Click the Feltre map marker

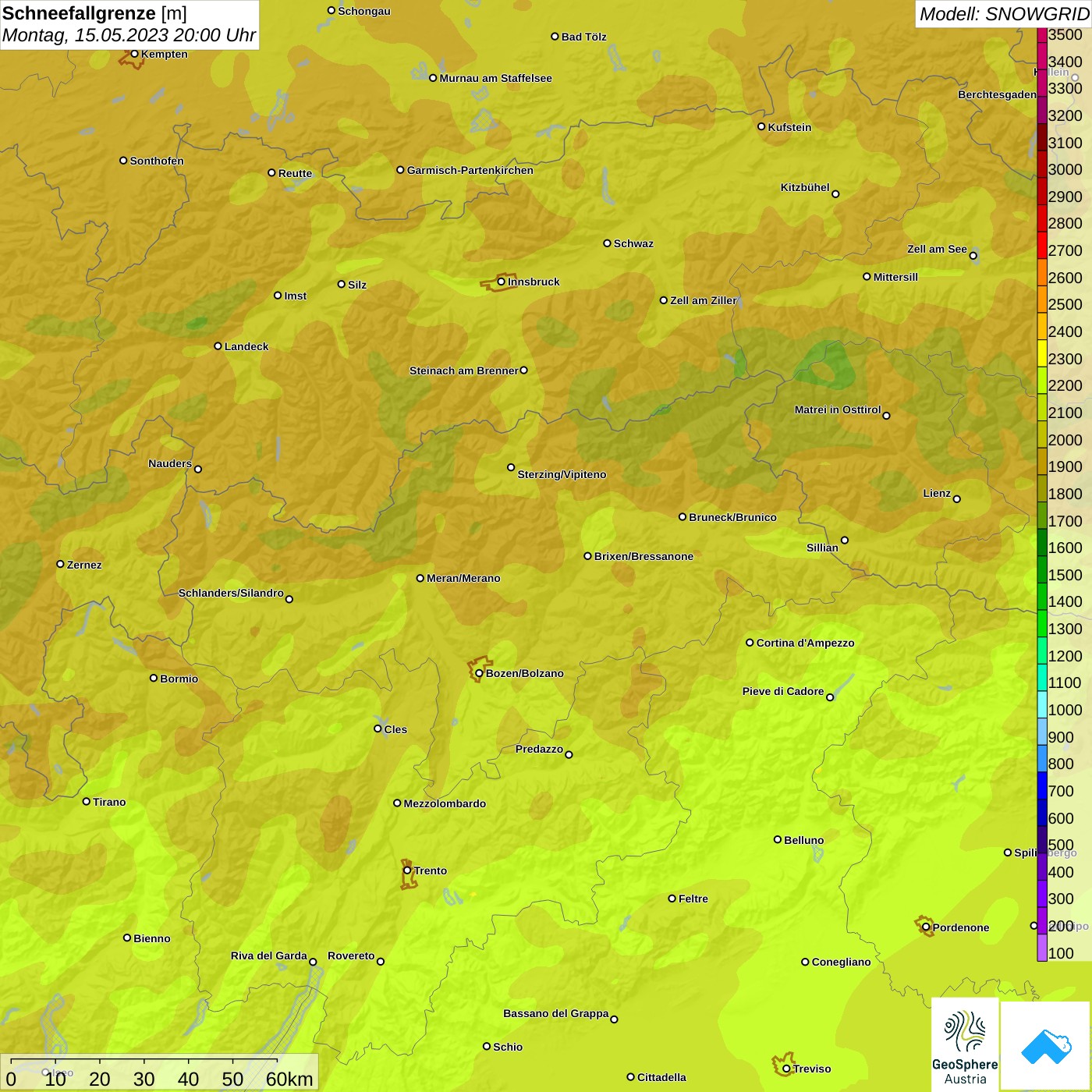pyautogui.click(x=672, y=899)
